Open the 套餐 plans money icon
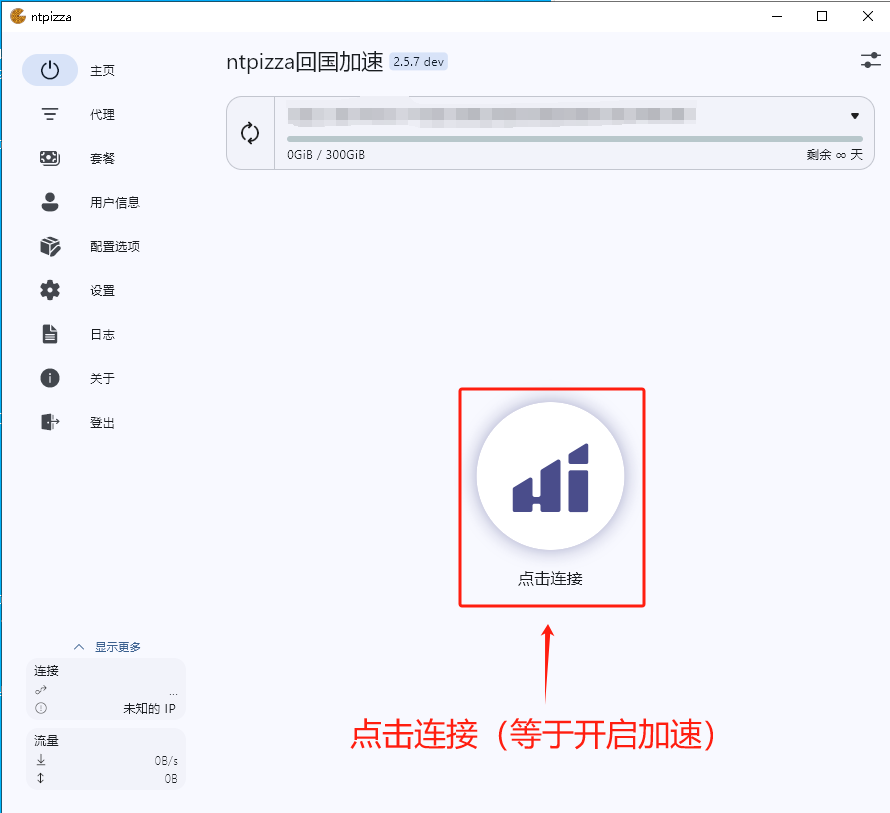The image size is (890, 813). click(x=50, y=158)
